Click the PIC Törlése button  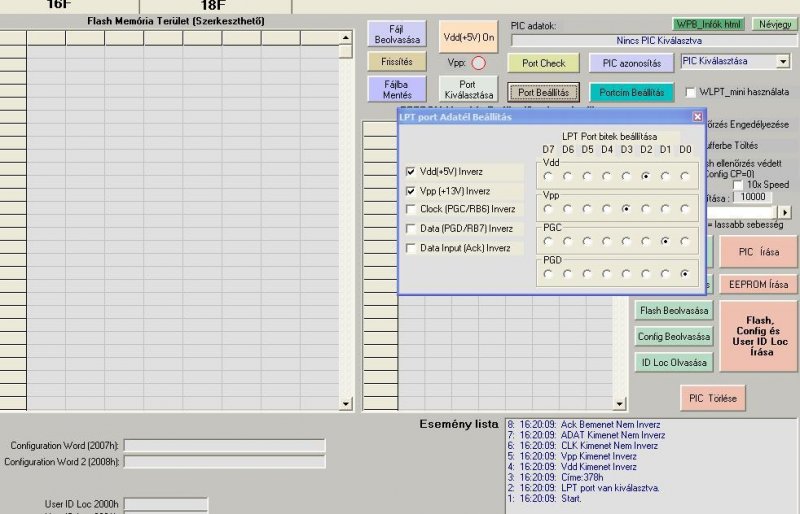(712, 398)
